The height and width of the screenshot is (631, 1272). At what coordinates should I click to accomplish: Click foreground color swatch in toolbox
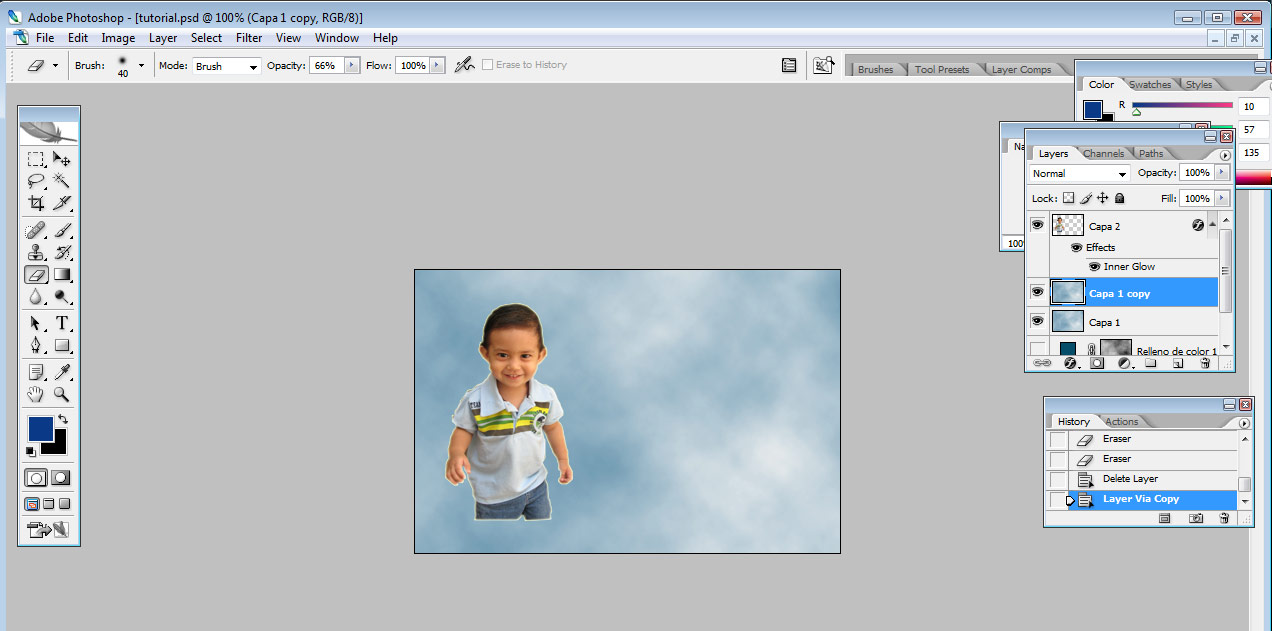(40, 430)
